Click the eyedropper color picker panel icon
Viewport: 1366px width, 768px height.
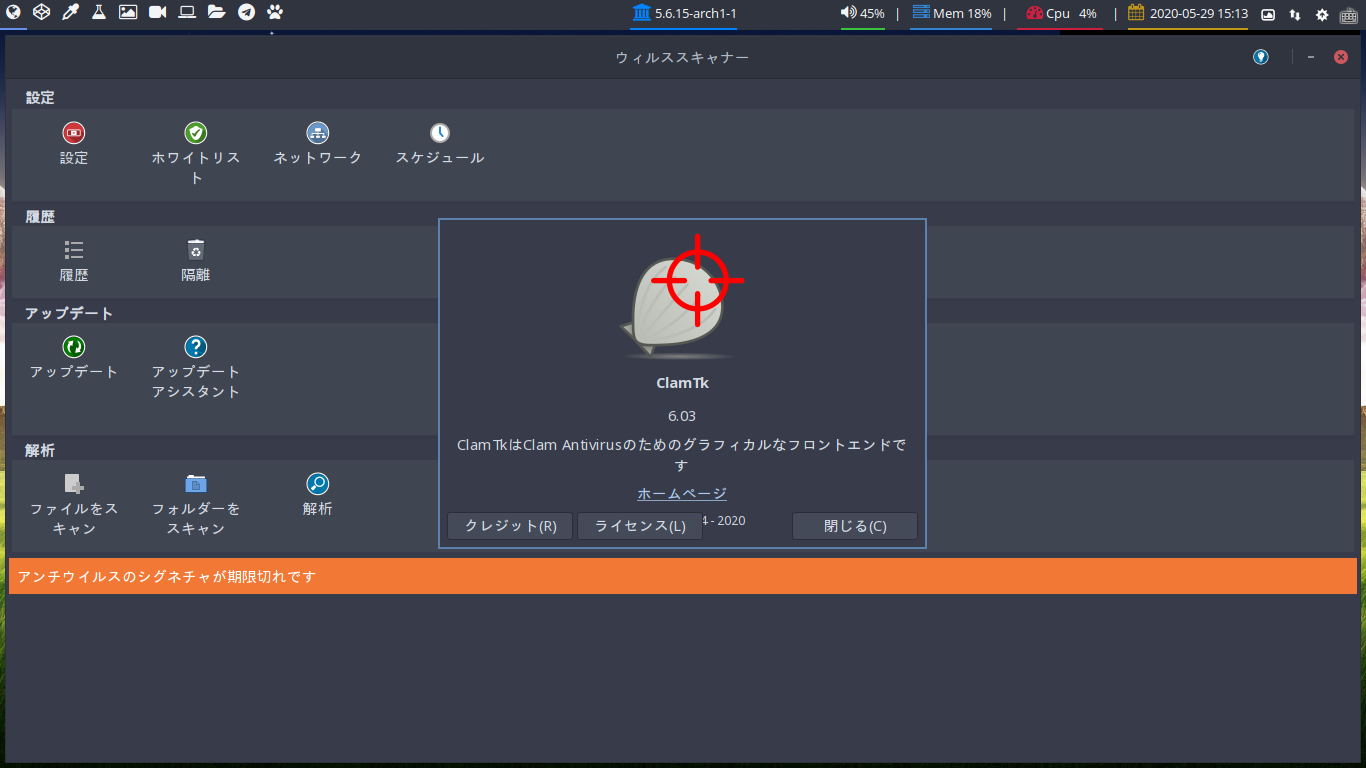(70, 13)
